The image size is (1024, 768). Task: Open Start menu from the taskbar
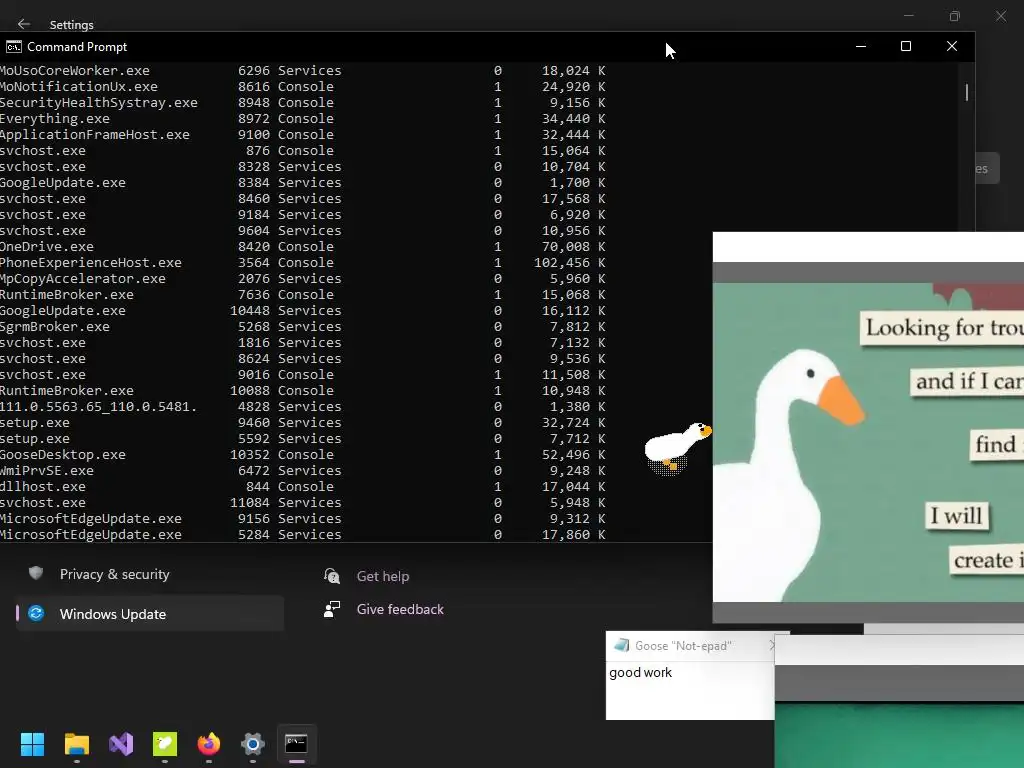(32, 744)
